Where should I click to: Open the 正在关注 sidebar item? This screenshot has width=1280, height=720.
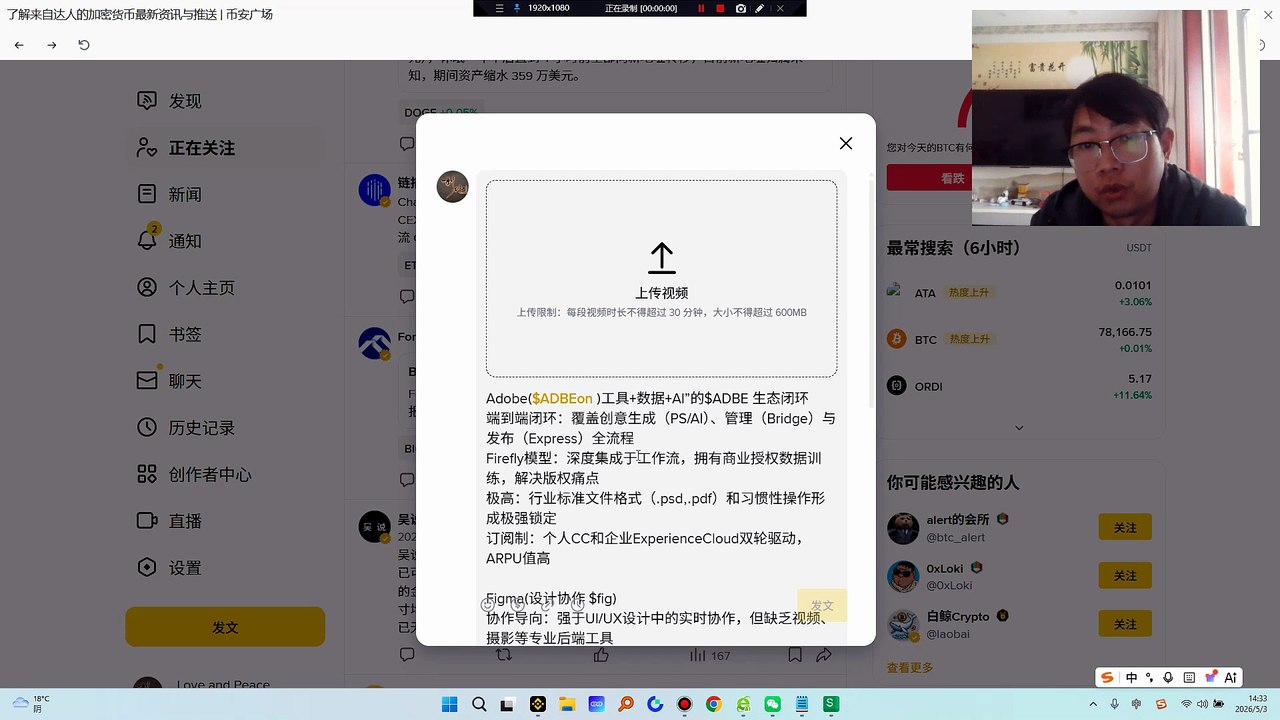pos(225,148)
